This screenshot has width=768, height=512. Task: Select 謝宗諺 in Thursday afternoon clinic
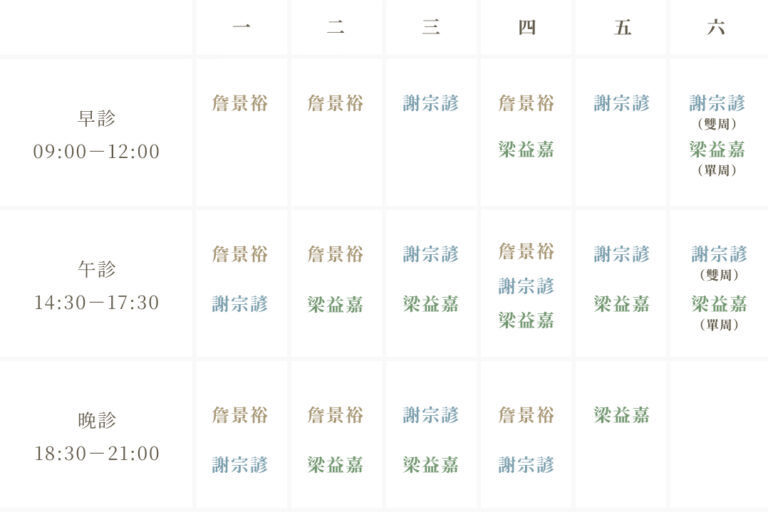(526, 286)
